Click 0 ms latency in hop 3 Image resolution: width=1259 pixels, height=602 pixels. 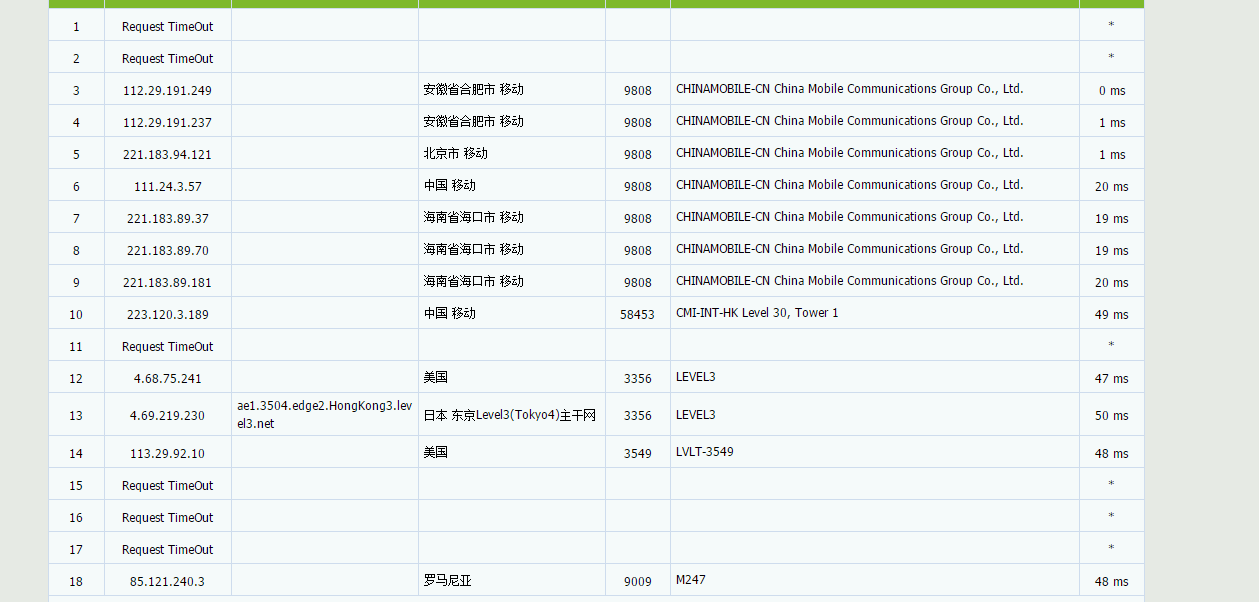pyautogui.click(x=1111, y=90)
